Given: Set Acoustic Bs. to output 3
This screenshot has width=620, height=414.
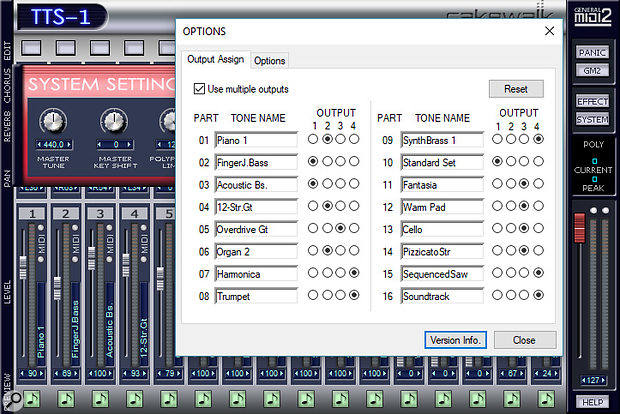Looking at the screenshot, I should point(340,183).
